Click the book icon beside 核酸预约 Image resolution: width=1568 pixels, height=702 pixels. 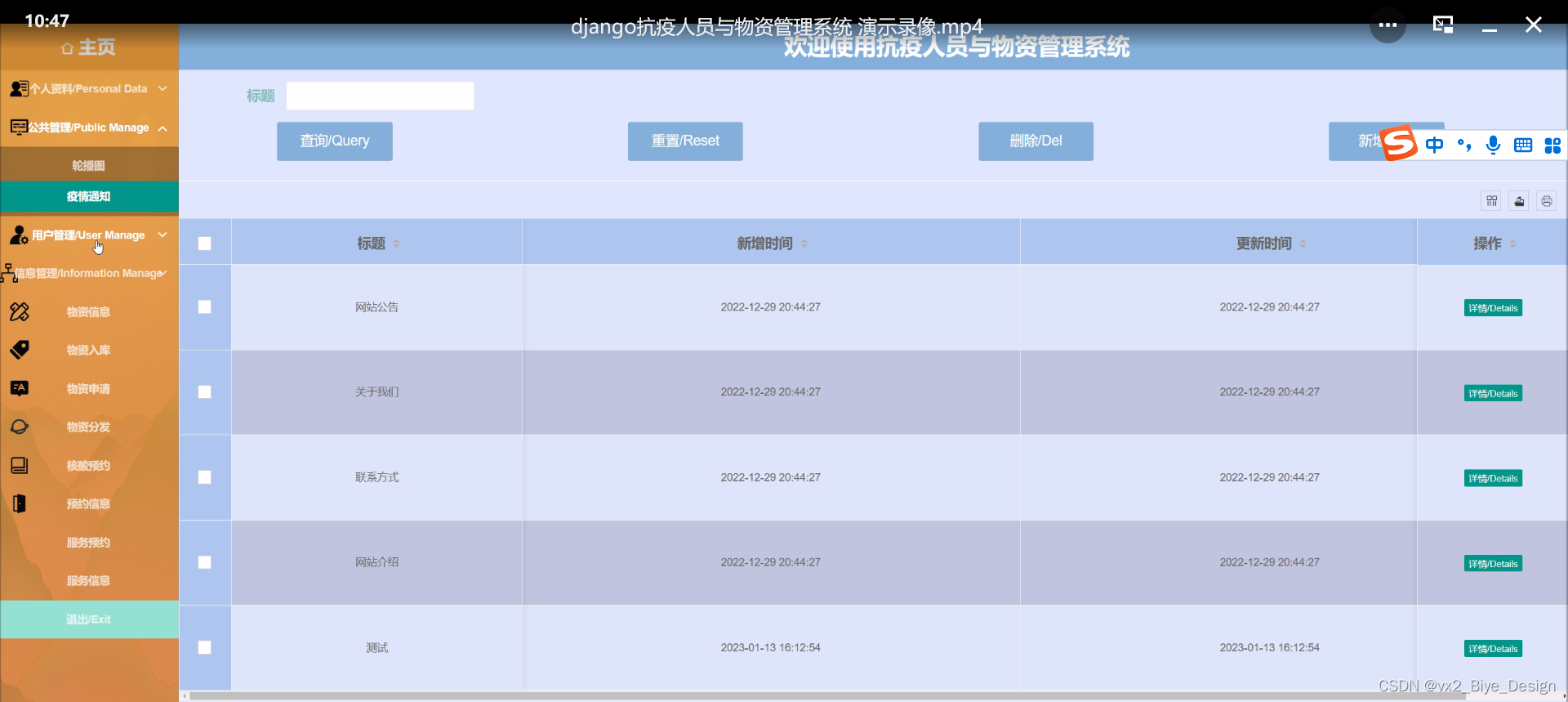[20, 465]
